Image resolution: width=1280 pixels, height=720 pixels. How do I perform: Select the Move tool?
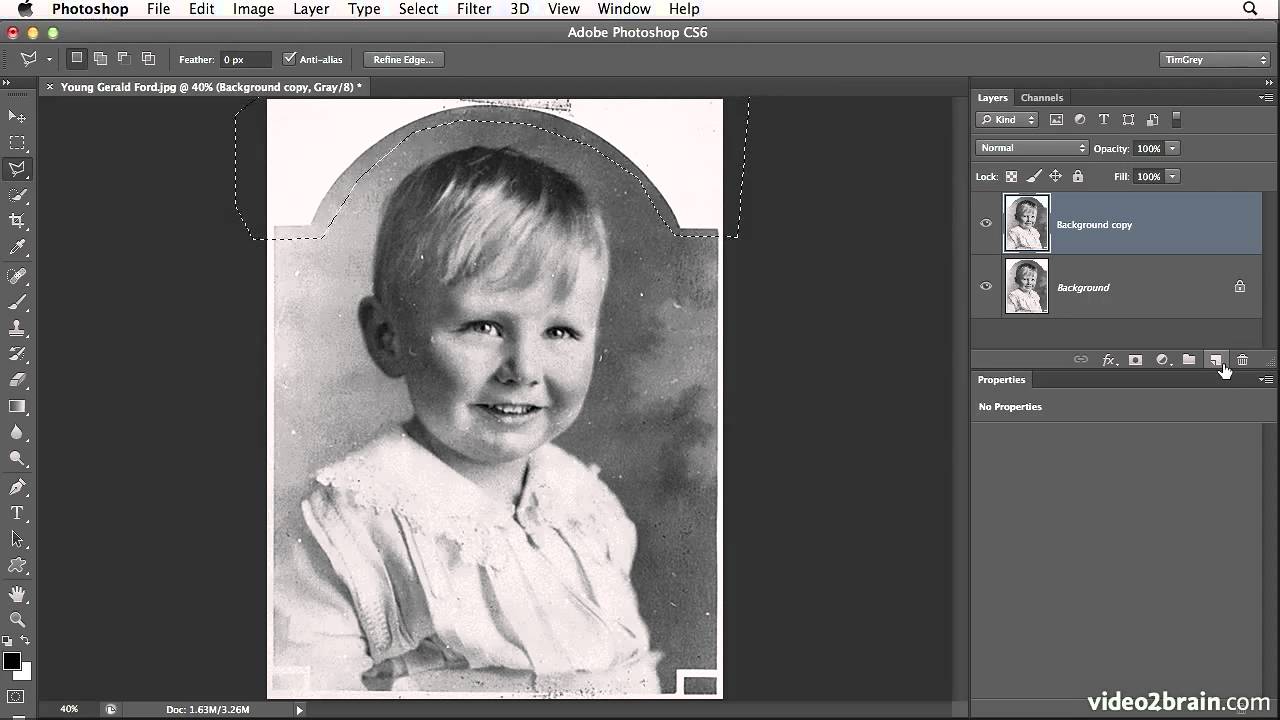click(x=17, y=117)
